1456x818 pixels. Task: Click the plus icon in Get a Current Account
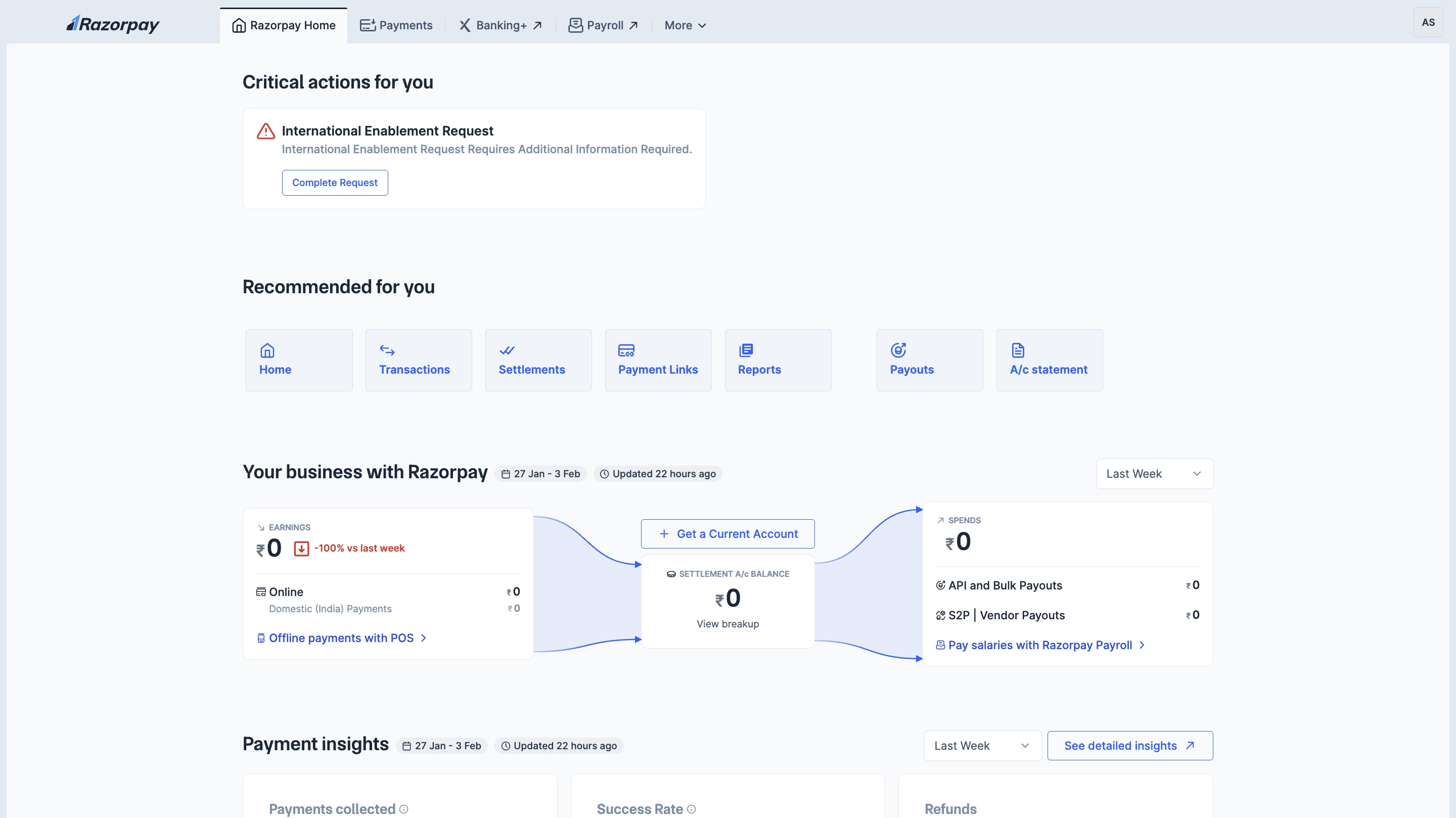[x=664, y=534]
